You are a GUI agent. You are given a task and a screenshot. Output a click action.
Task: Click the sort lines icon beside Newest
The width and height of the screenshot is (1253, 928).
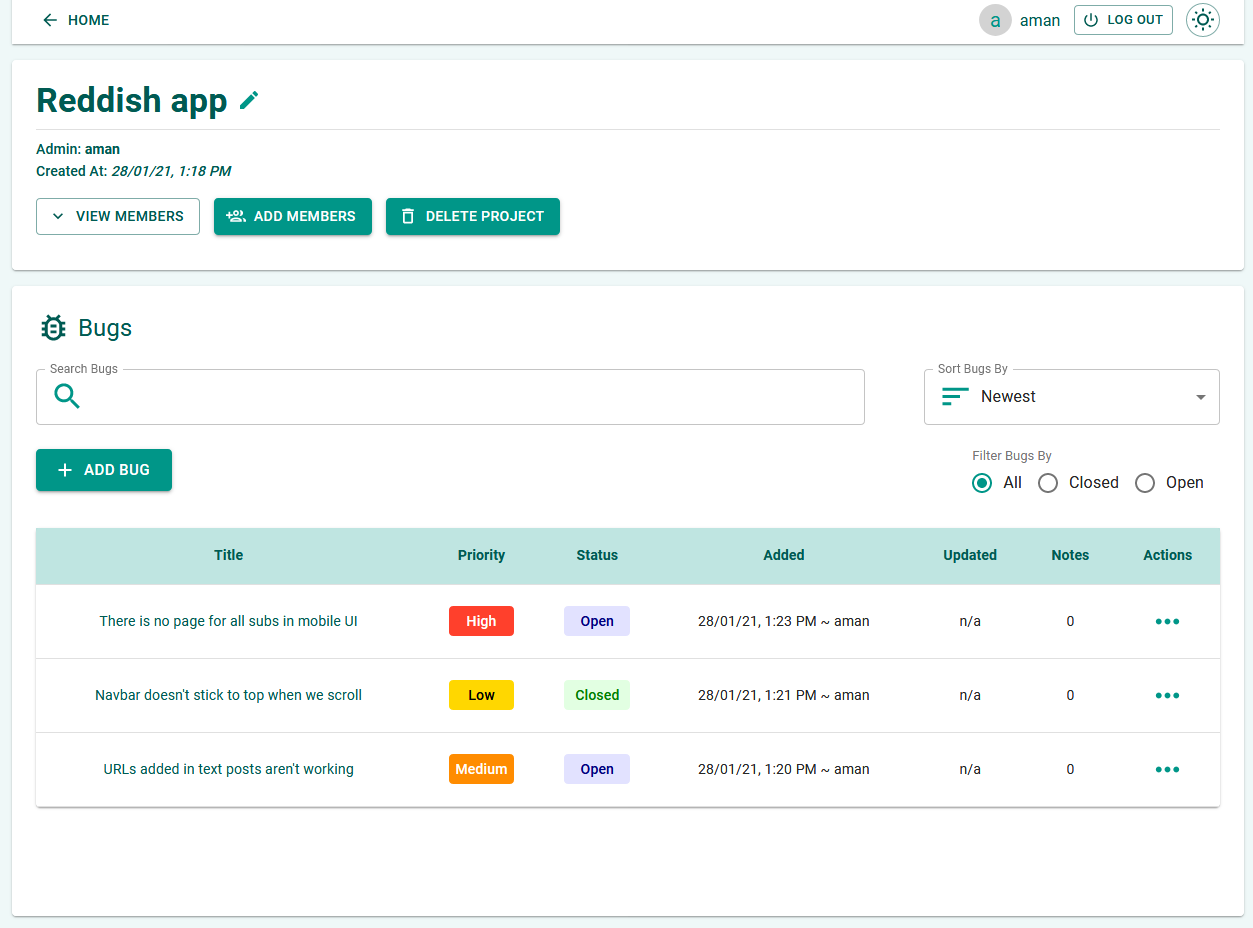pyautogui.click(x=953, y=396)
